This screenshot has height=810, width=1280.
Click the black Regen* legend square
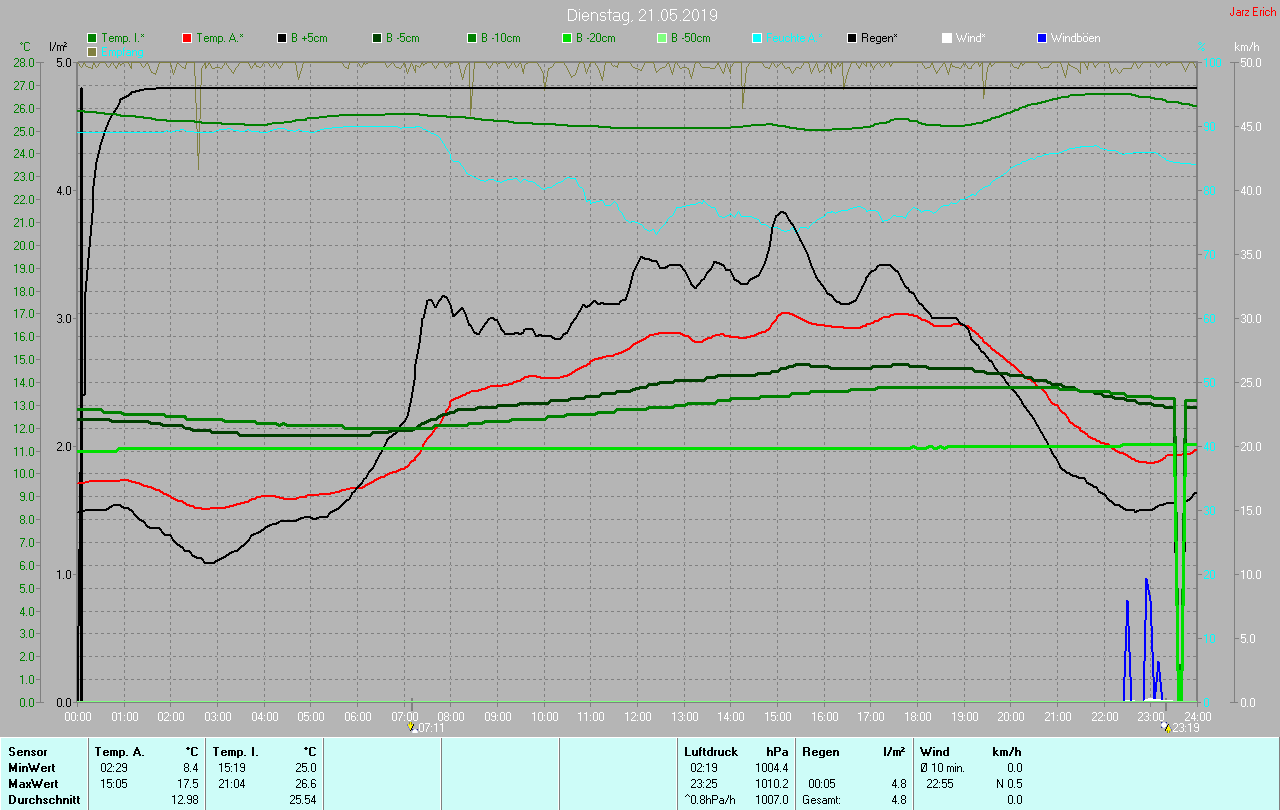[852, 38]
